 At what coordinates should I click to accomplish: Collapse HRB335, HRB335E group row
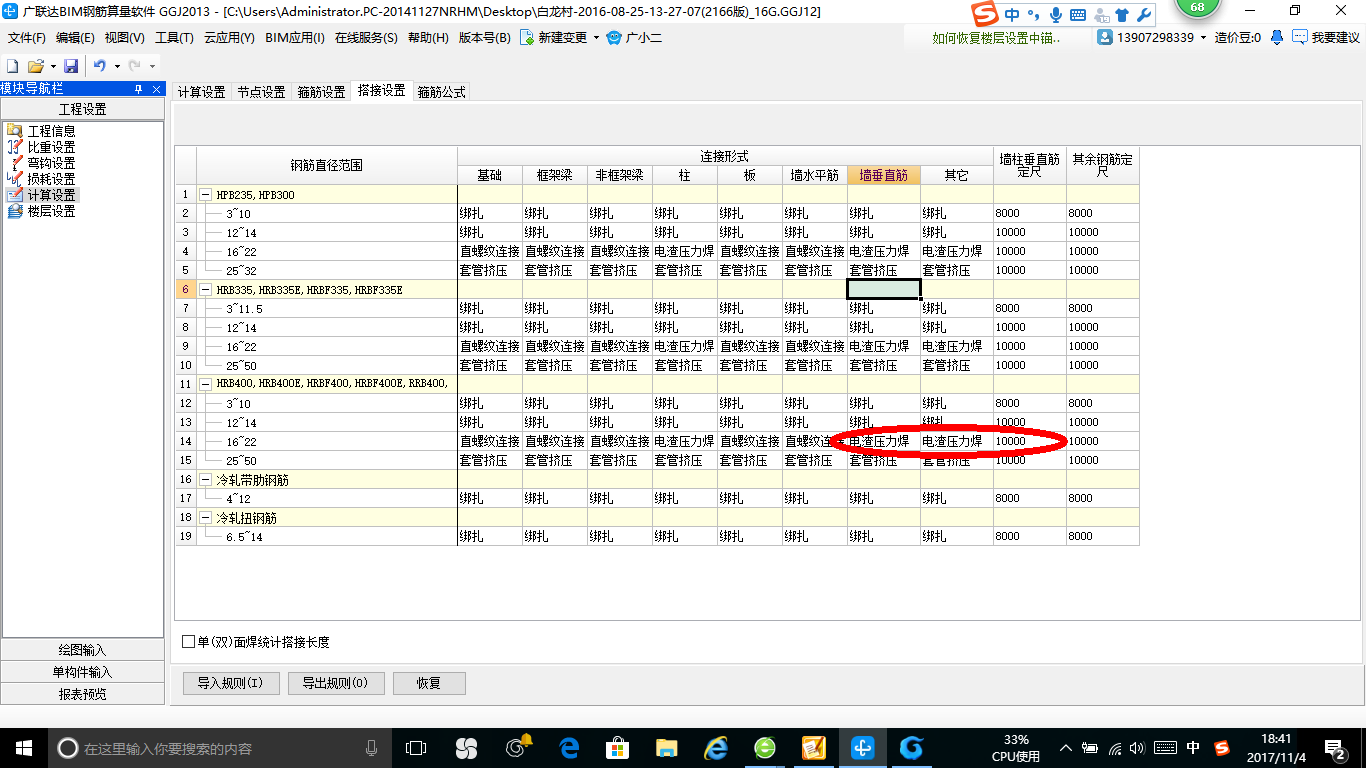tap(206, 289)
